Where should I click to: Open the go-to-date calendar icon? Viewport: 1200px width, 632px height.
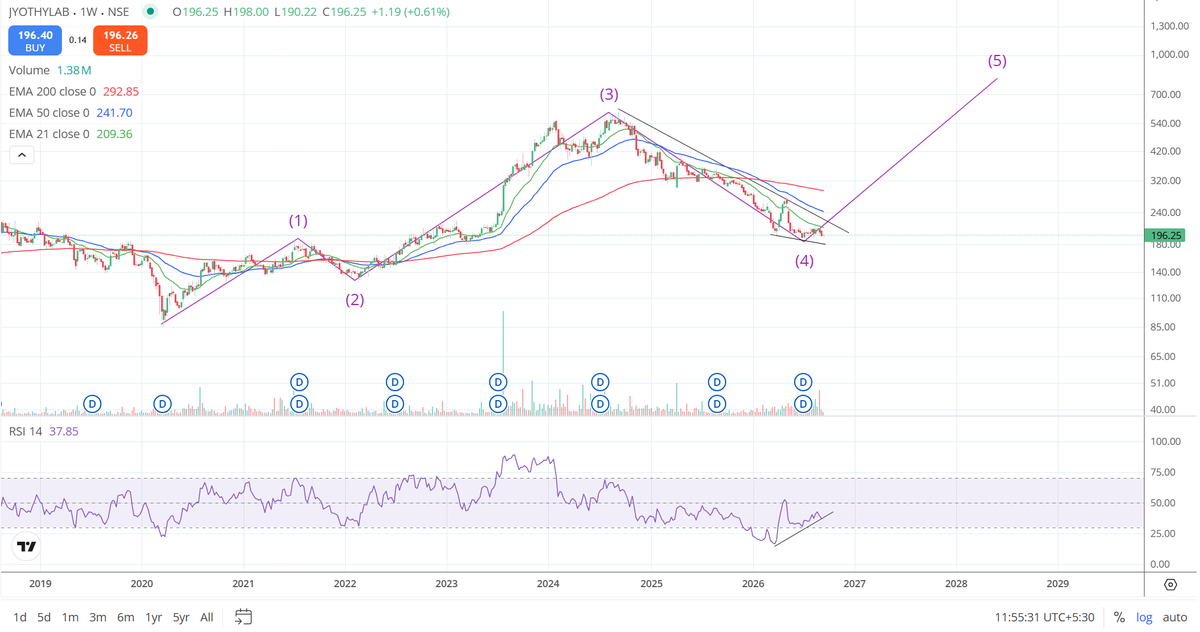click(243, 617)
